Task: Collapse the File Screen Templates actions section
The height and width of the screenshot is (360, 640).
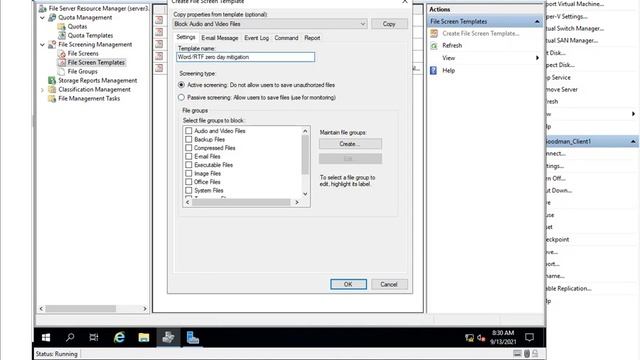Action: [537, 22]
